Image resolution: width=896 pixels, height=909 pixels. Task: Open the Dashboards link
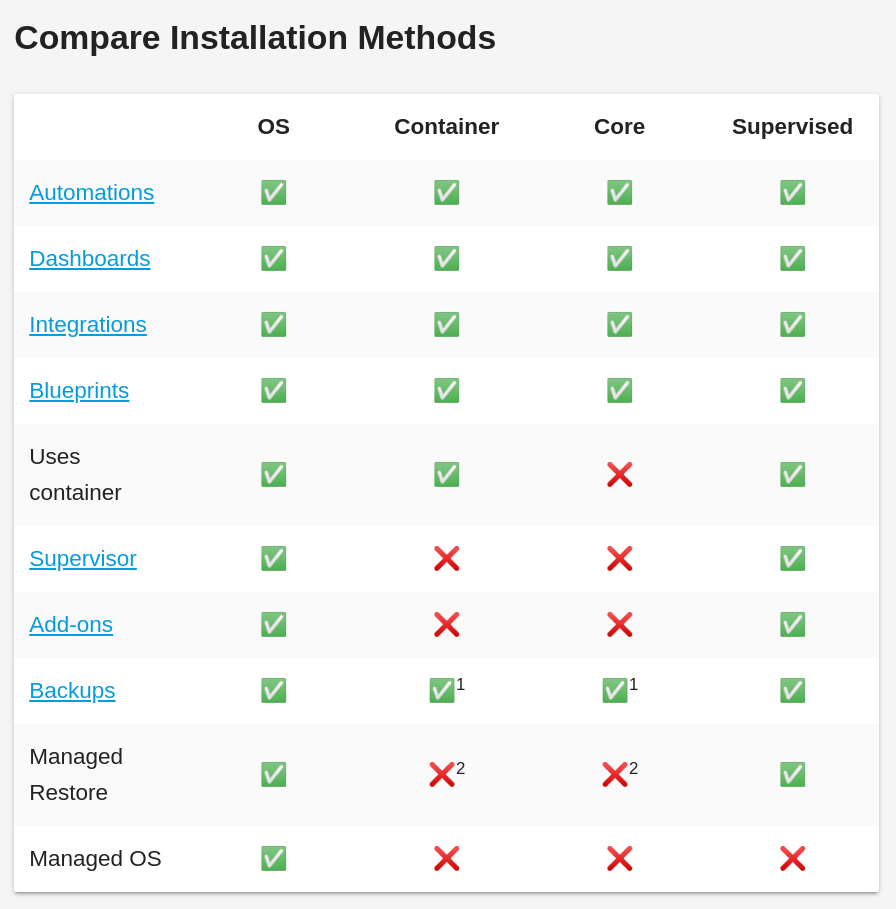coord(90,259)
